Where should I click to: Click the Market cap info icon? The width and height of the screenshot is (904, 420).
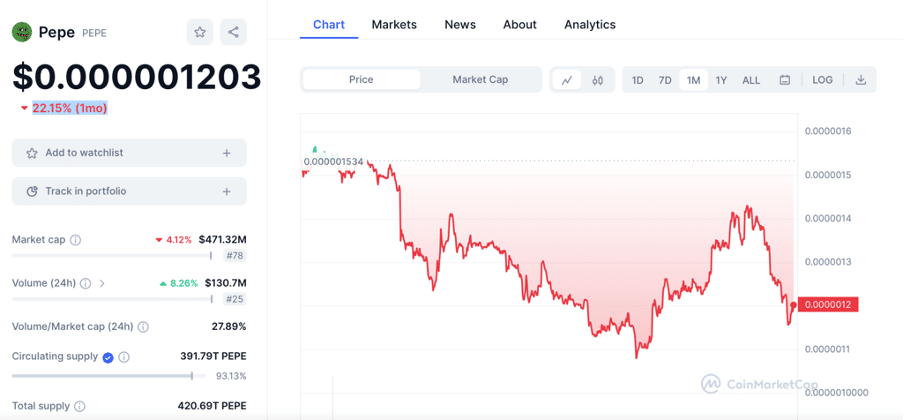click(x=76, y=239)
